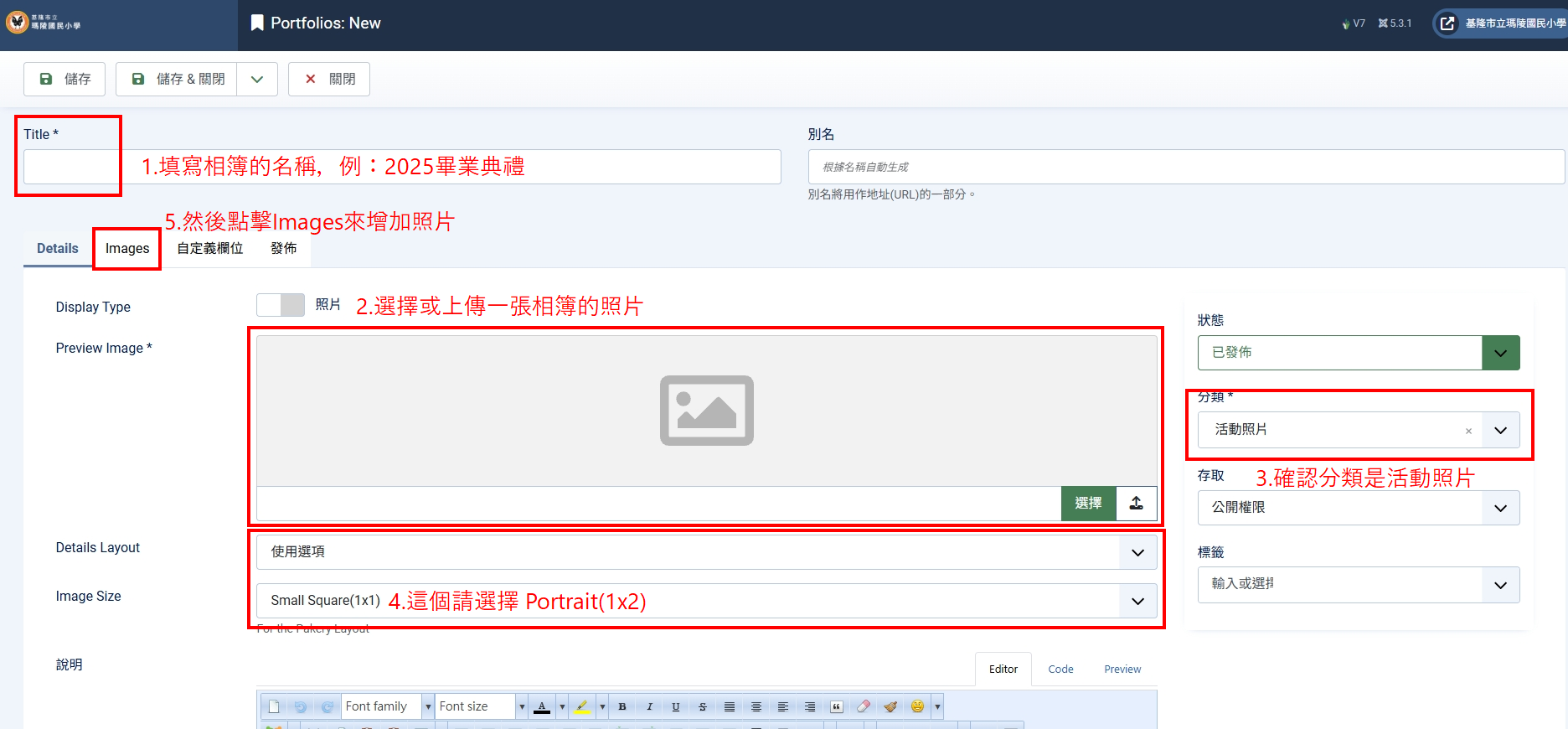The height and width of the screenshot is (729, 1568).
Task: Toggle the Display Type switch
Action: point(281,305)
